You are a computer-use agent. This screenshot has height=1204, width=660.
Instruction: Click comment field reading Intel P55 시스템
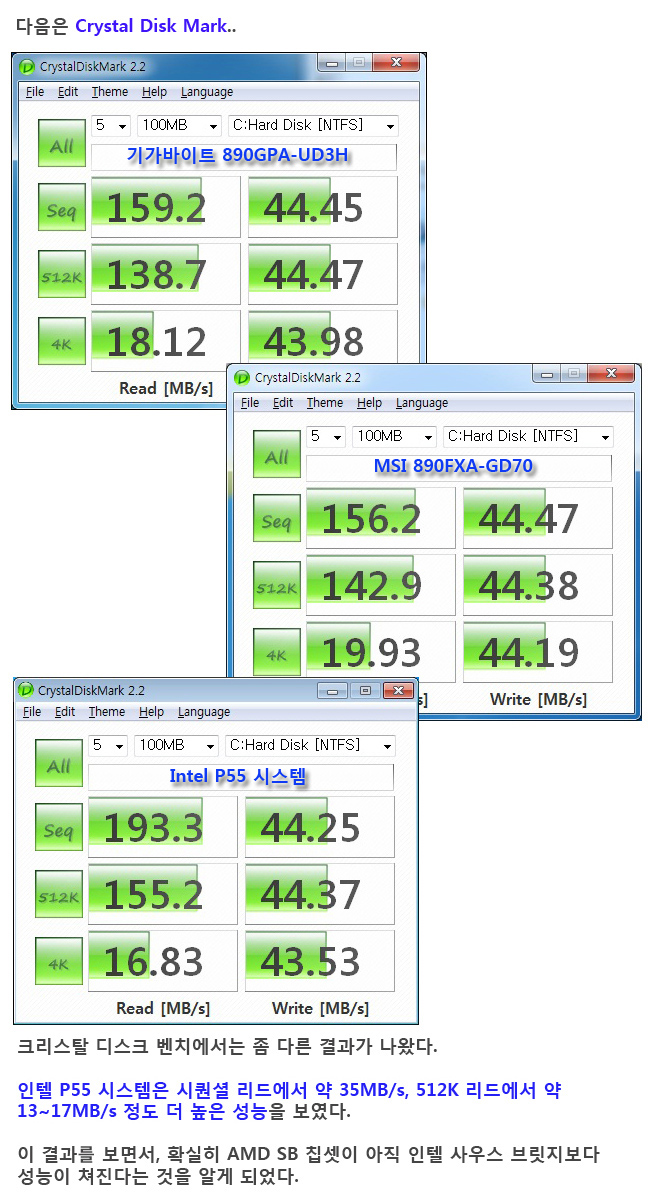pos(241,777)
